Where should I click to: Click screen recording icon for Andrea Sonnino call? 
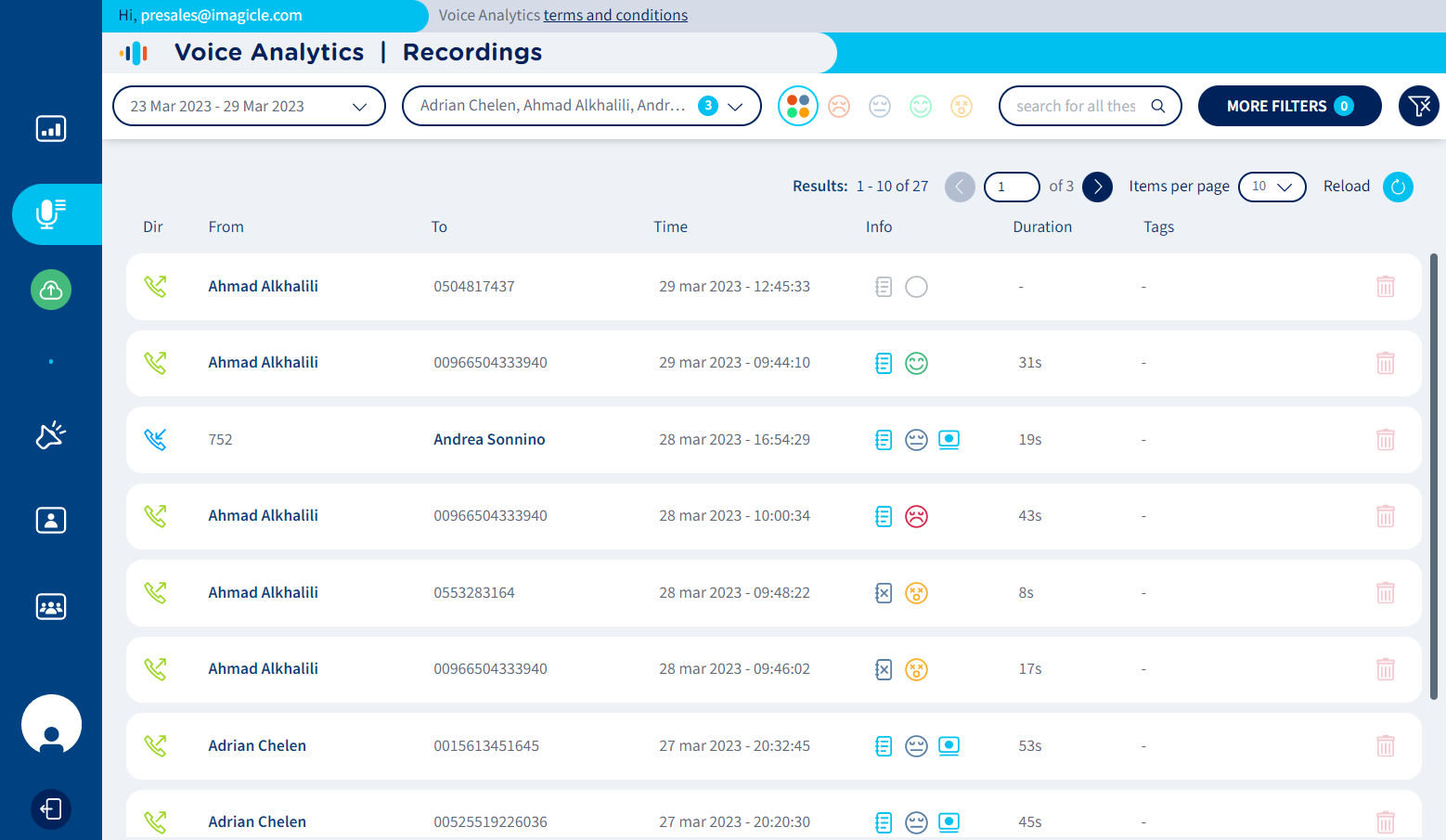pyautogui.click(x=949, y=440)
